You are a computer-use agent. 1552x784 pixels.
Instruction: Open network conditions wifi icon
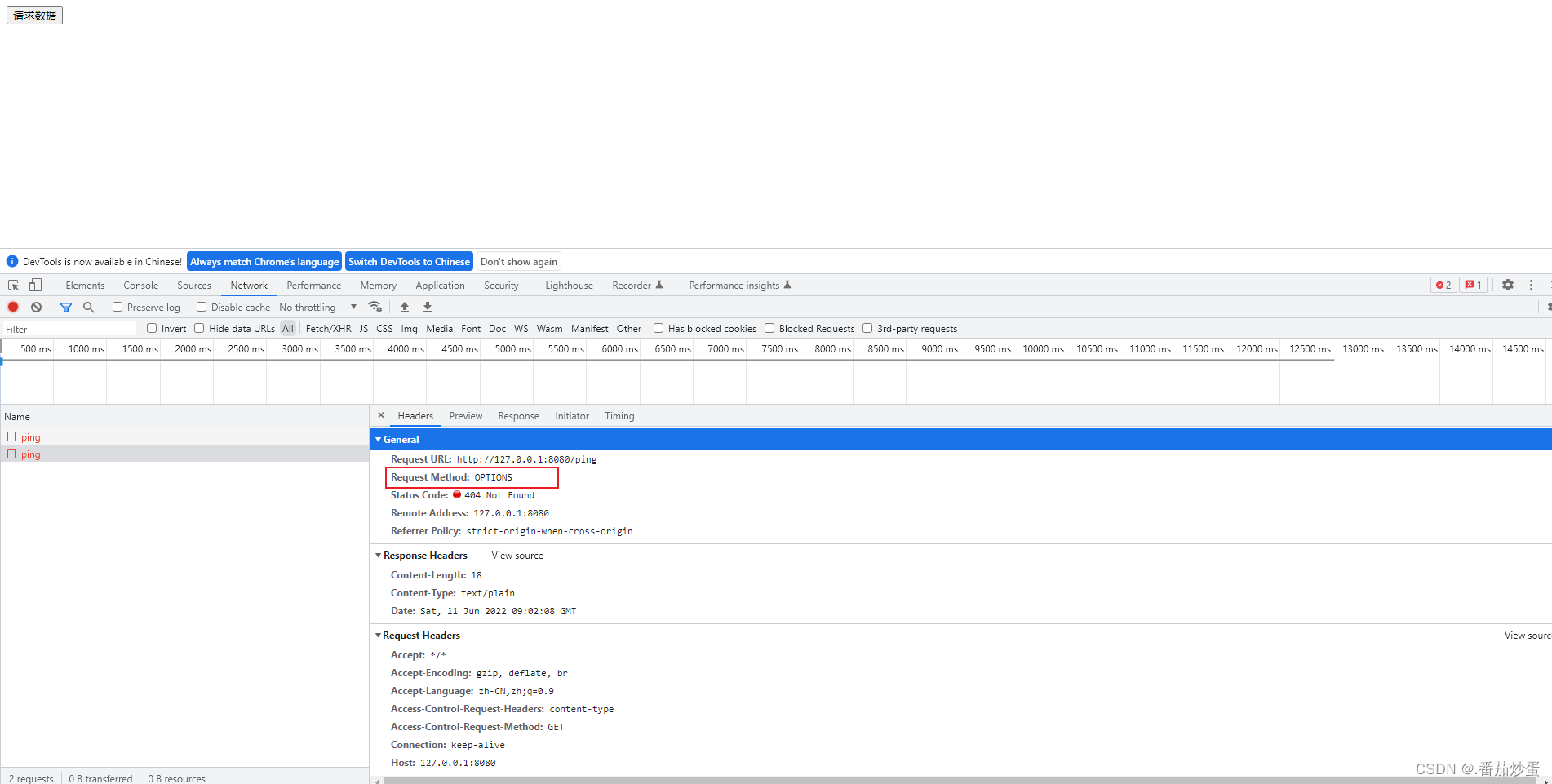[375, 307]
